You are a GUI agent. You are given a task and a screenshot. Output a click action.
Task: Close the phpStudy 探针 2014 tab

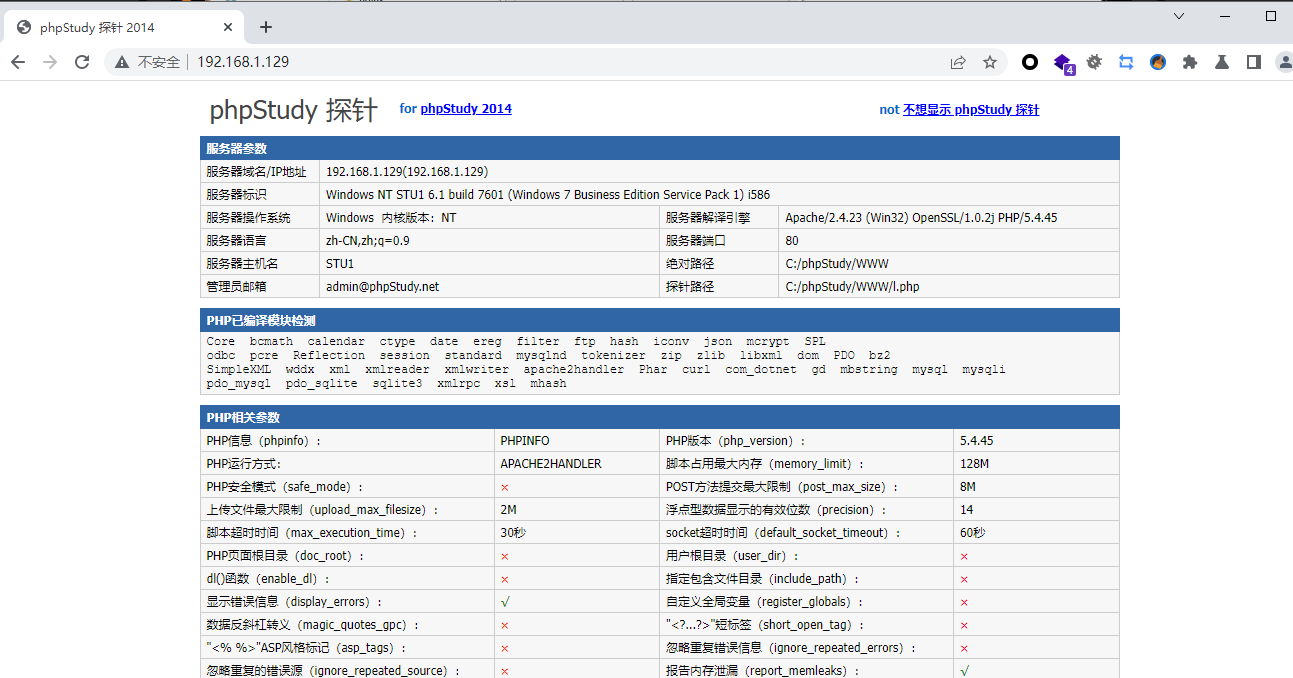click(x=227, y=28)
